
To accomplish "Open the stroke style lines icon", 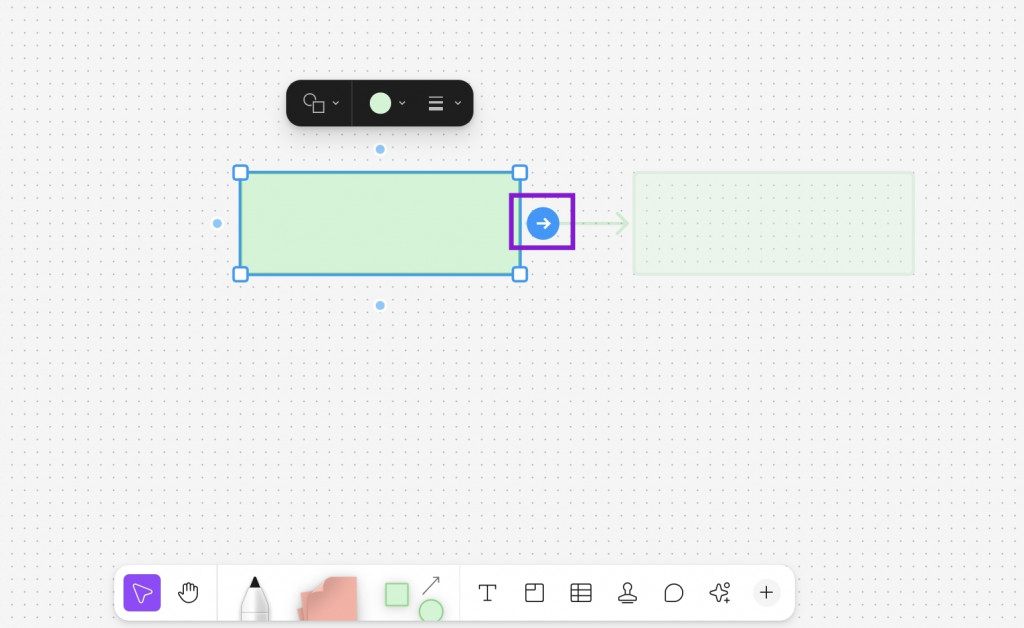I will coord(436,103).
